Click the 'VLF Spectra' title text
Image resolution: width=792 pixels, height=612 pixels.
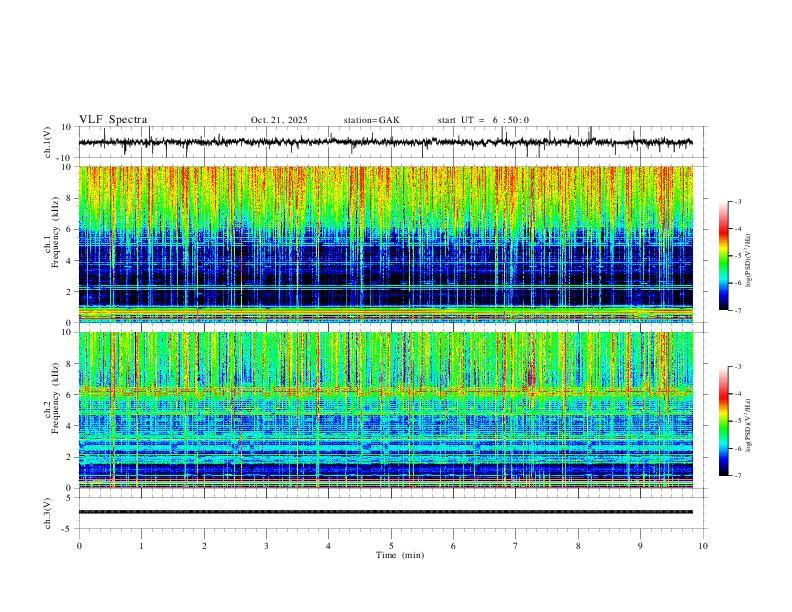(113, 120)
